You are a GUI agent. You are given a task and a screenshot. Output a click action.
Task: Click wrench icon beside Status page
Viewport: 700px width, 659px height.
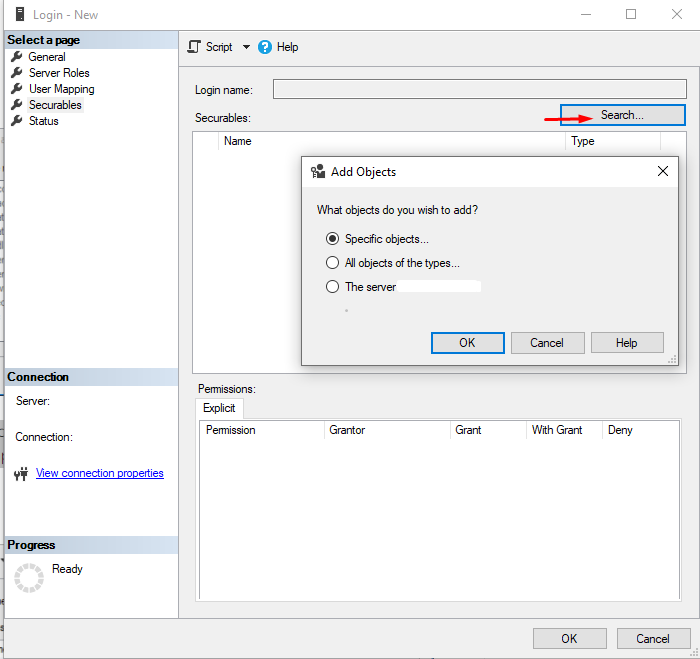(17, 121)
